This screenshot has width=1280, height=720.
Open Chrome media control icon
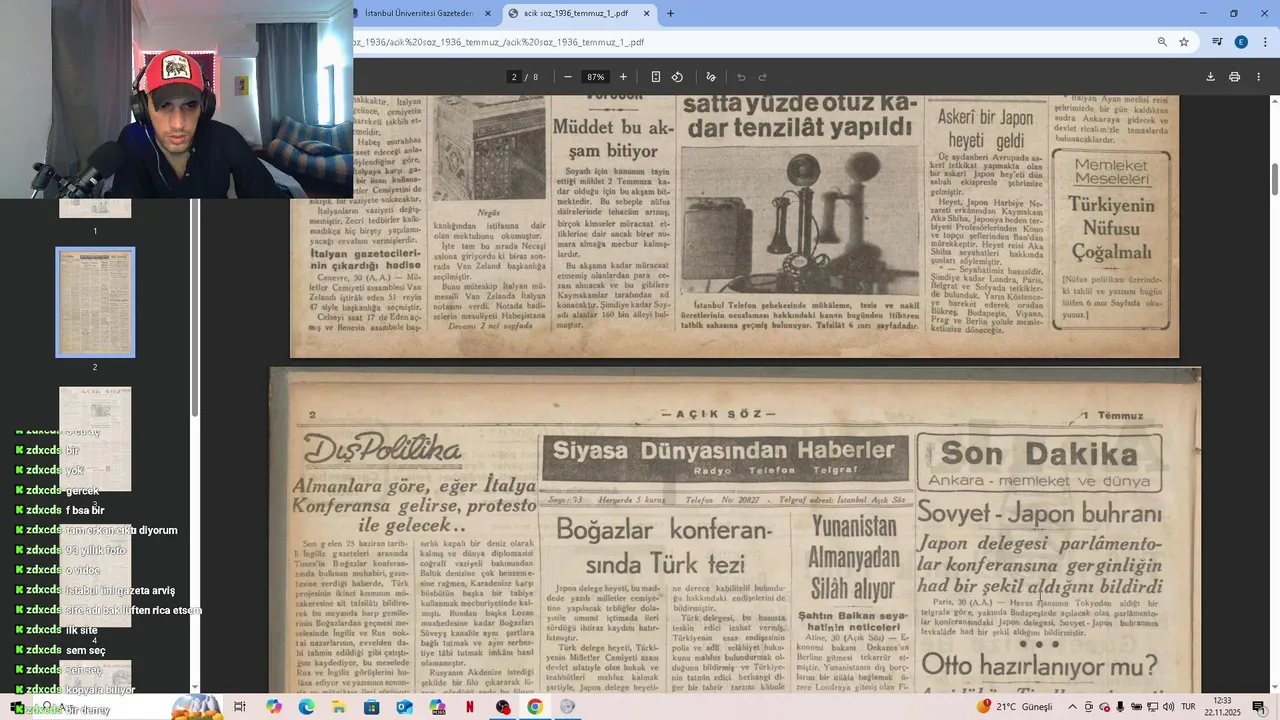1217,42
